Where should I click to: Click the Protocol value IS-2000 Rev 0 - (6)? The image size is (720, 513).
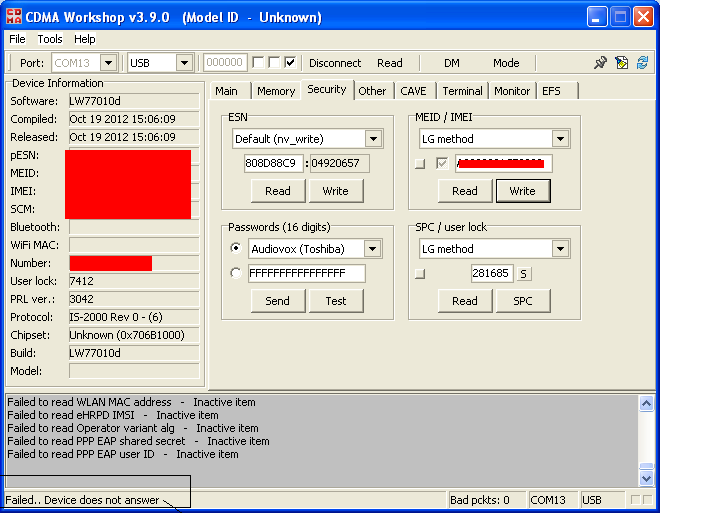pyautogui.click(x=134, y=317)
